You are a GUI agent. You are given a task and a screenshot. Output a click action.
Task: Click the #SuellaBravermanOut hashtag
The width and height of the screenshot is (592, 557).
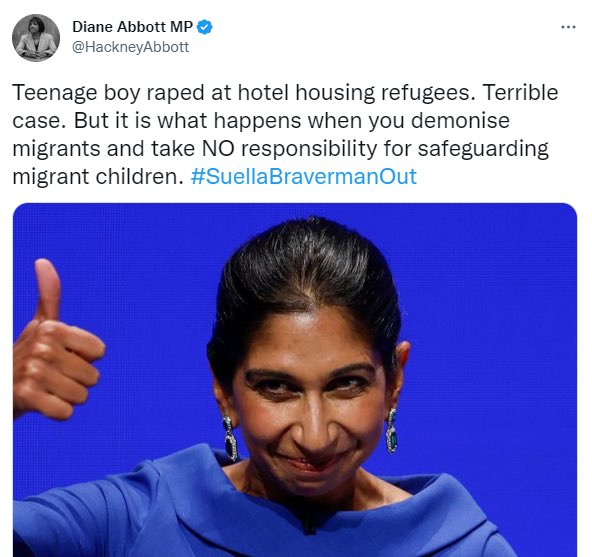point(304,176)
